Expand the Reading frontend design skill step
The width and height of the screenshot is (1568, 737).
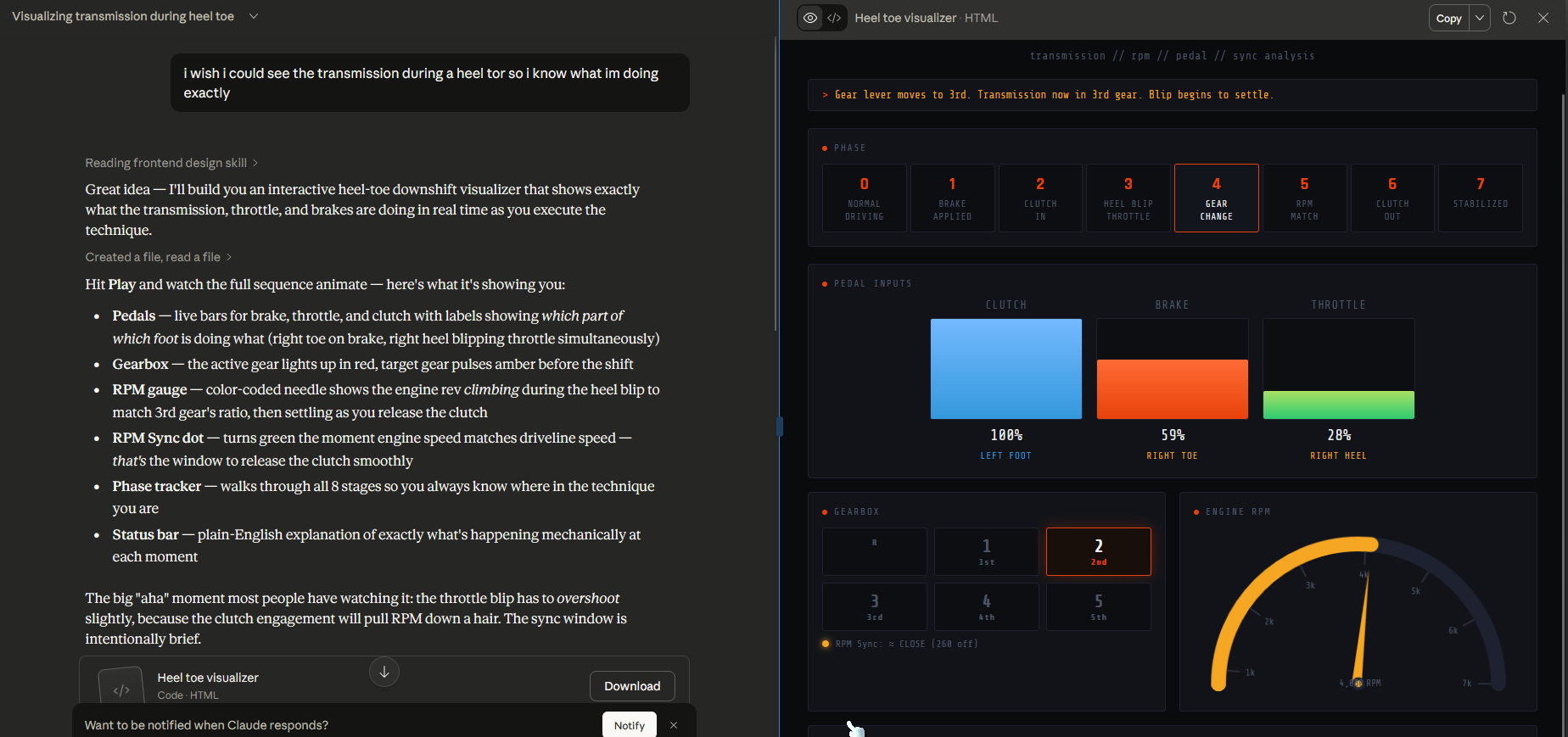coord(171,163)
